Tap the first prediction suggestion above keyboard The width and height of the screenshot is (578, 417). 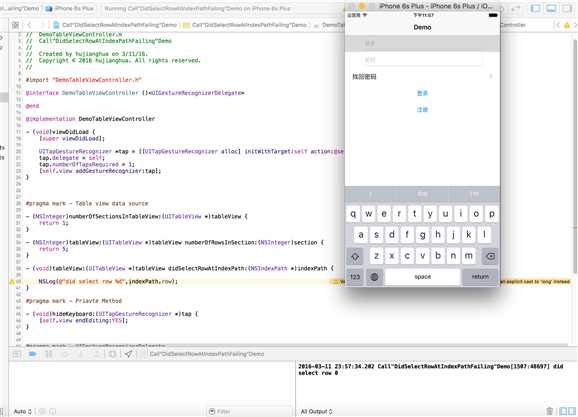point(370,194)
